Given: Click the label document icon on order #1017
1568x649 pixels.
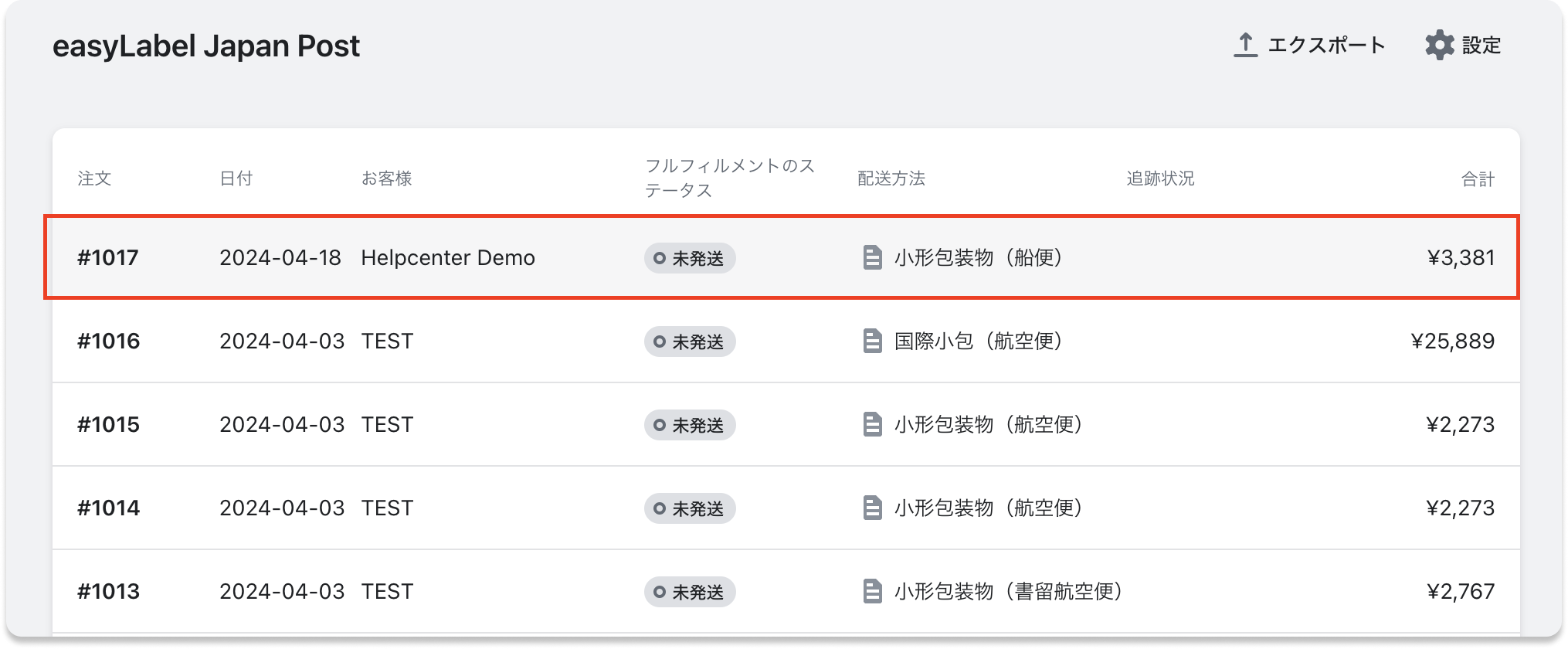Looking at the screenshot, I should point(874,258).
